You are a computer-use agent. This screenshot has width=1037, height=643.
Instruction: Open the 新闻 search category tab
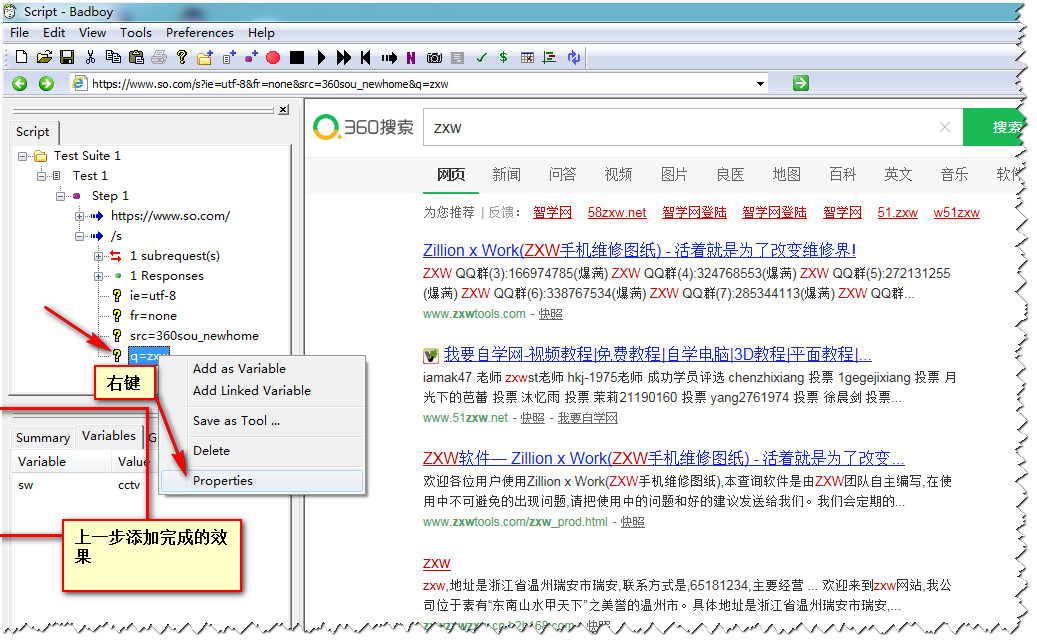(507, 174)
